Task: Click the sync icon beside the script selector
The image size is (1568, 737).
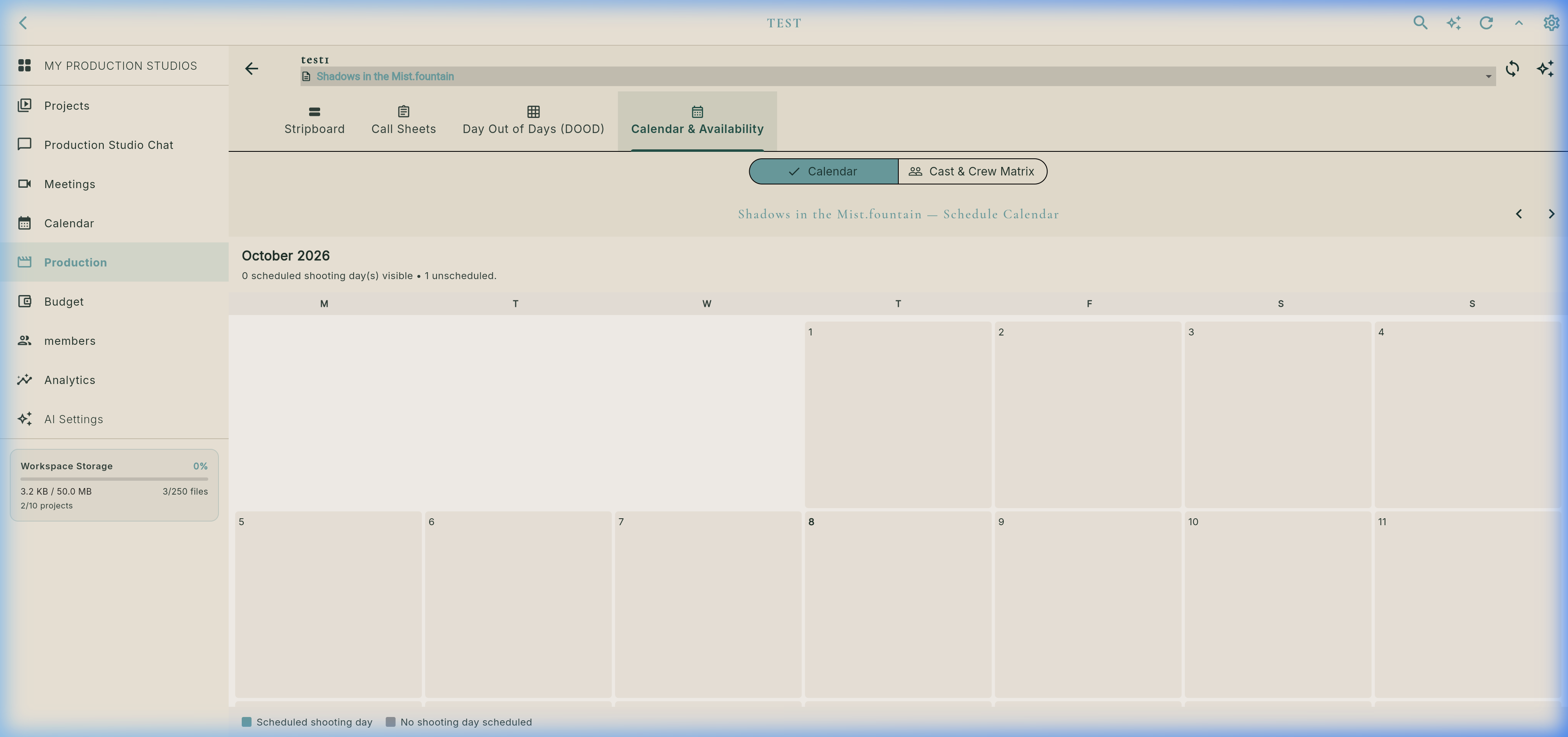Action: [x=1512, y=68]
